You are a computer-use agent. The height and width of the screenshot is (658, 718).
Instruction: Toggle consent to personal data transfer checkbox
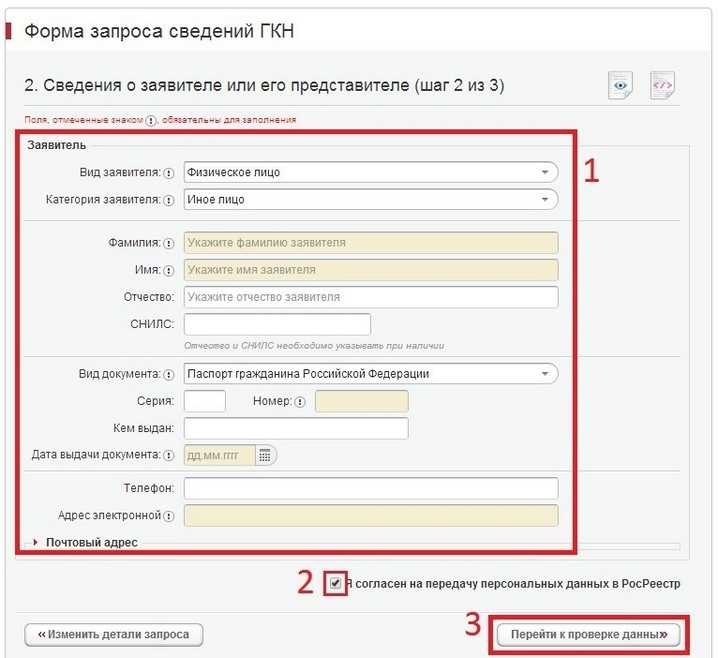point(336,583)
